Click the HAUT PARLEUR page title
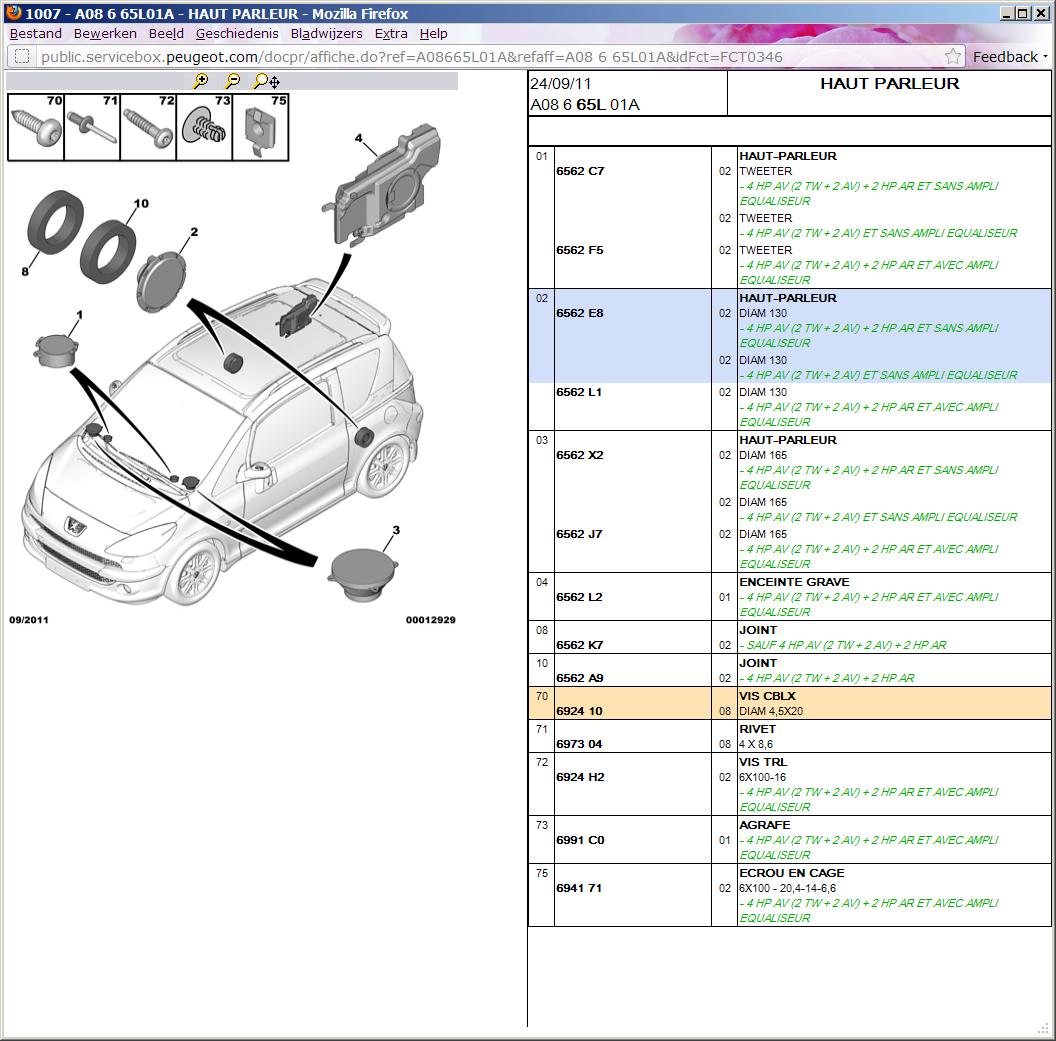 pyautogui.click(x=890, y=83)
